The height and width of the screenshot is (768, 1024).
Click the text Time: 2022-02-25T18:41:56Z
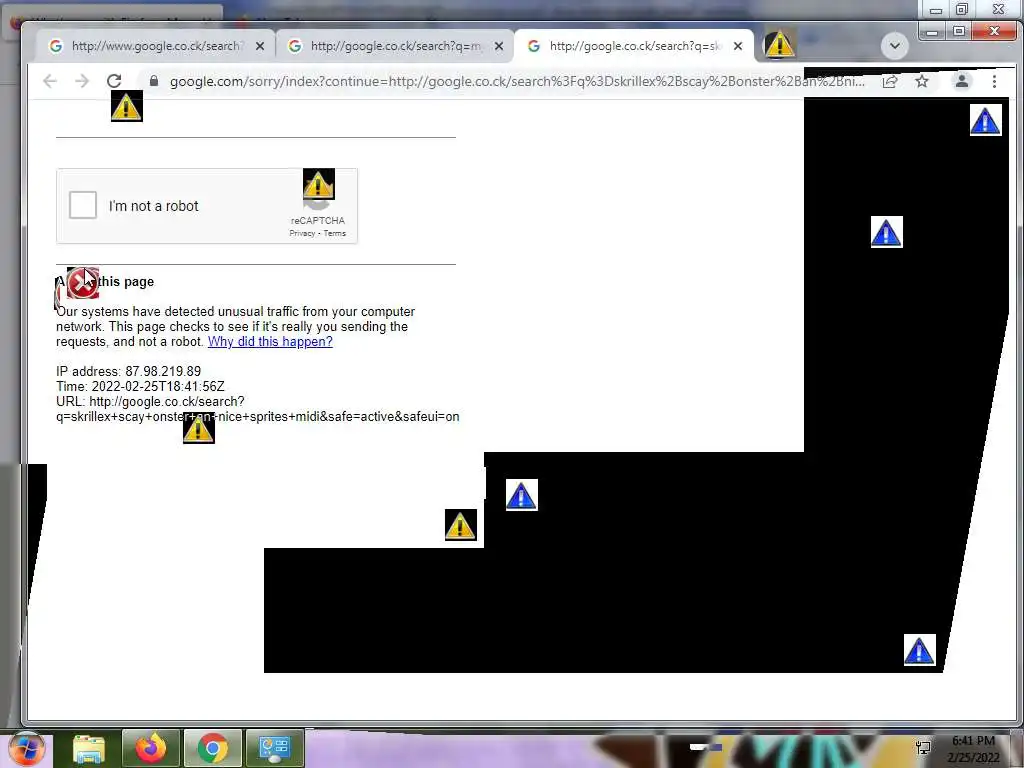click(x=140, y=387)
